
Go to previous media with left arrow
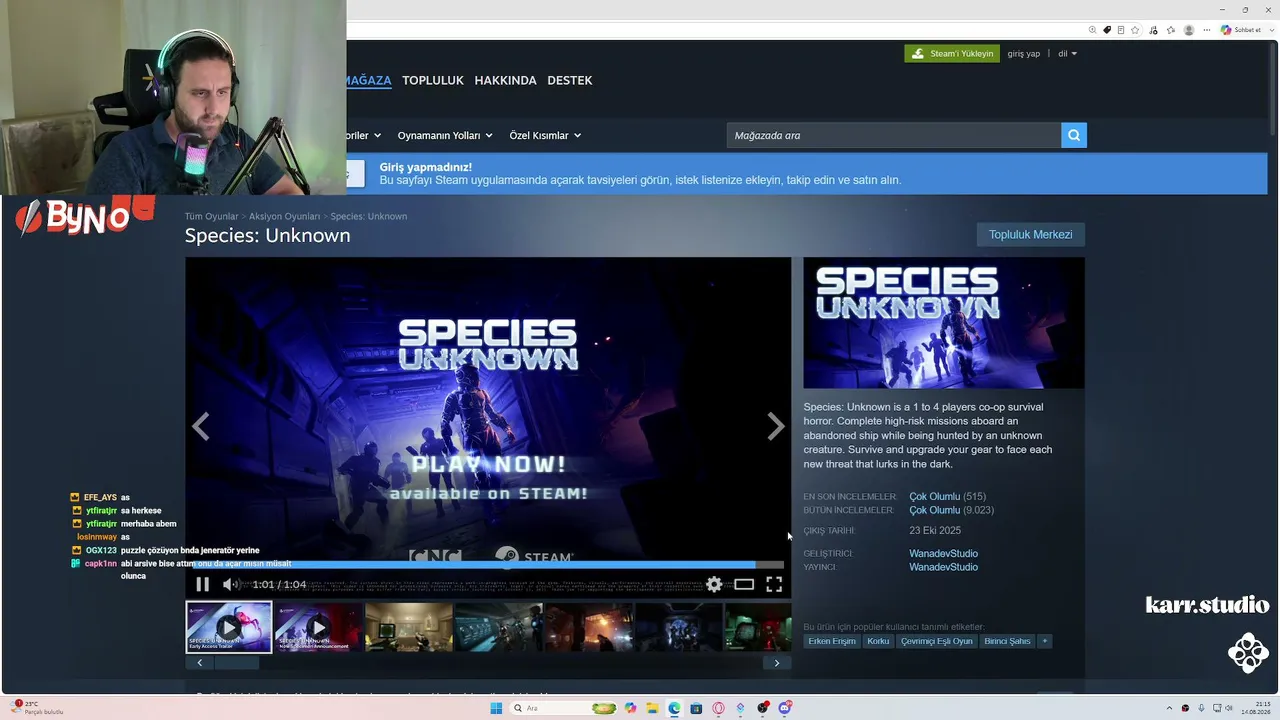click(201, 427)
